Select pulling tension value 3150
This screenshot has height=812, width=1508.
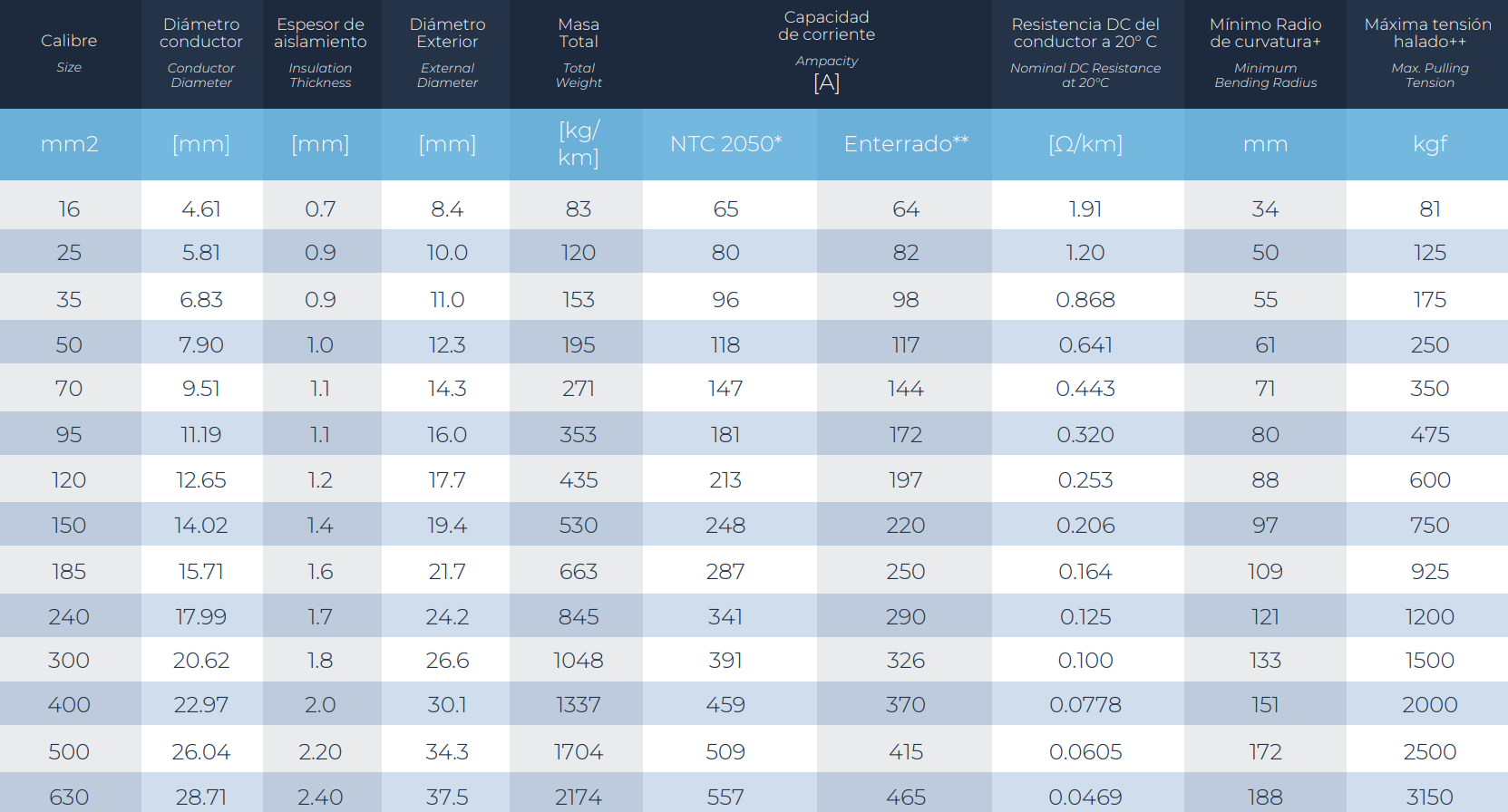[x=1429, y=797]
